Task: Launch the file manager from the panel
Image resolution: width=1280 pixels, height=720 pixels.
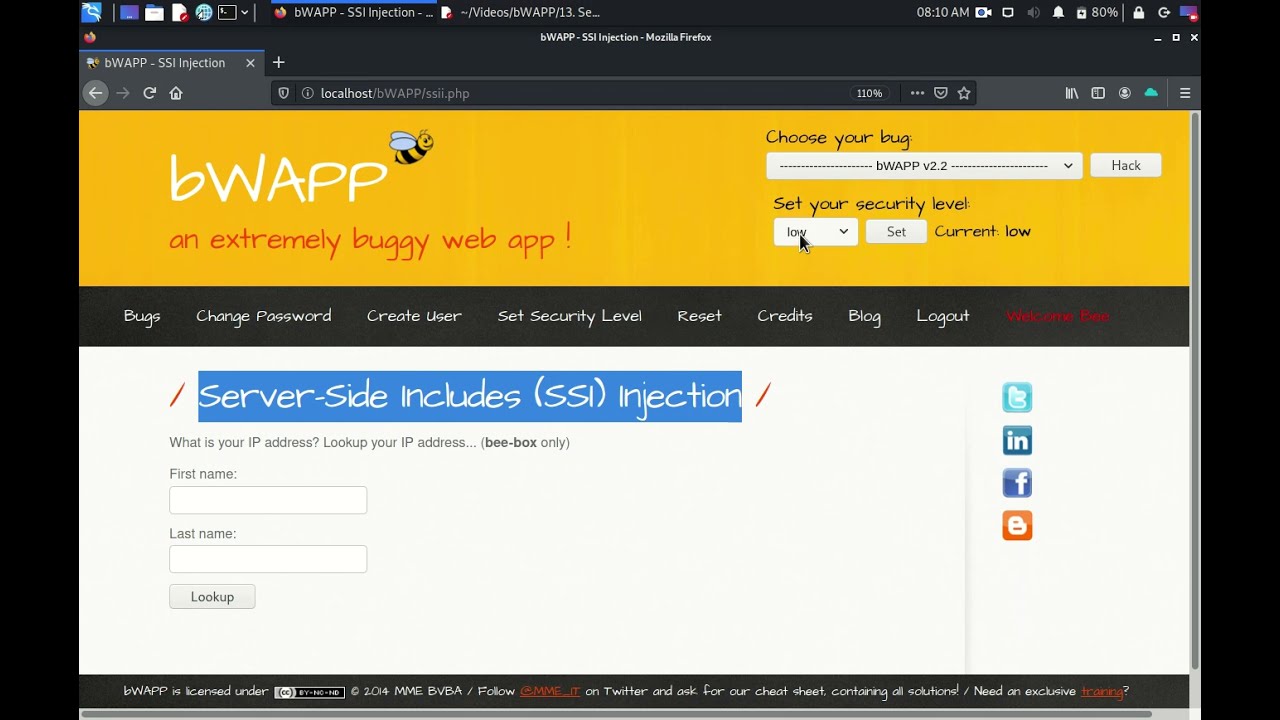Action: point(154,12)
